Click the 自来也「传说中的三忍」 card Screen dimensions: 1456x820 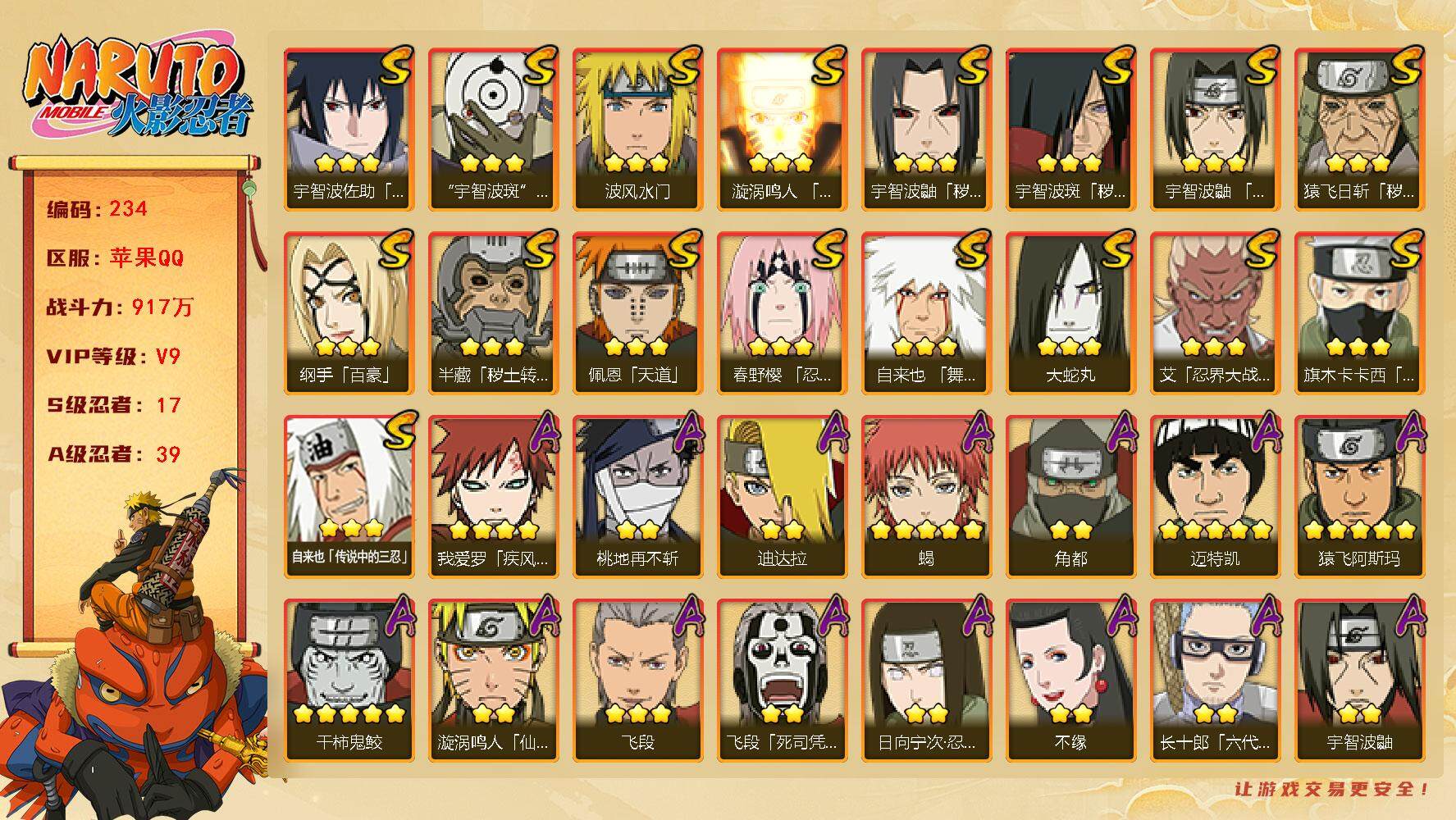(349, 496)
